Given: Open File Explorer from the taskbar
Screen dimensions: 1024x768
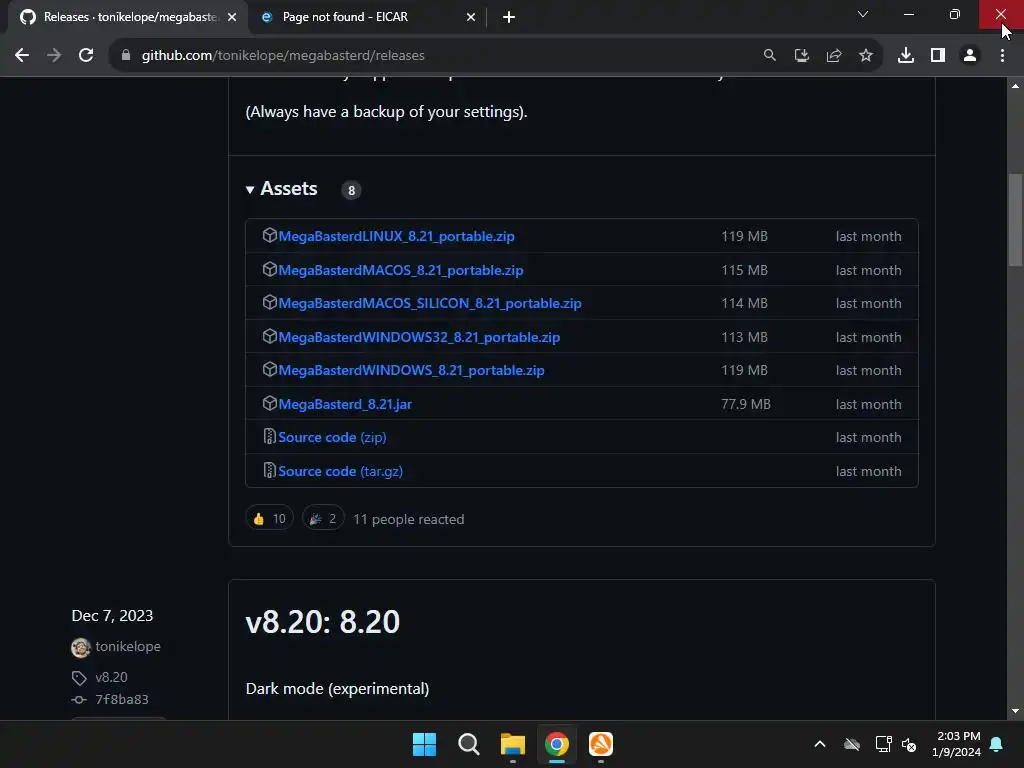Looking at the screenshot, I should click(x=513, y=744).
